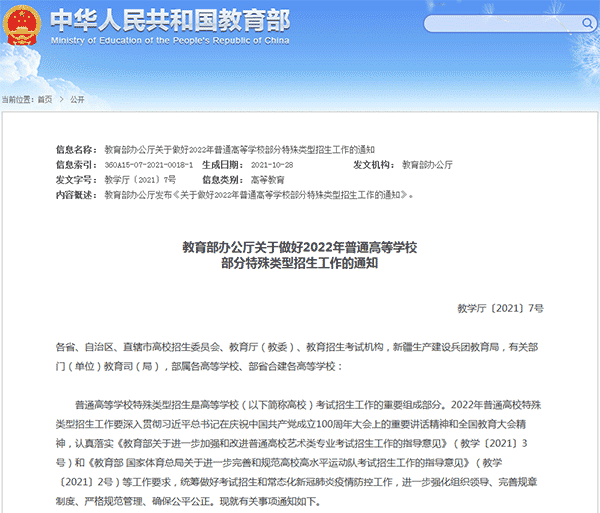Click the 内容概述 summary text
Screen dimensions: 600x513
coord(260,195)
